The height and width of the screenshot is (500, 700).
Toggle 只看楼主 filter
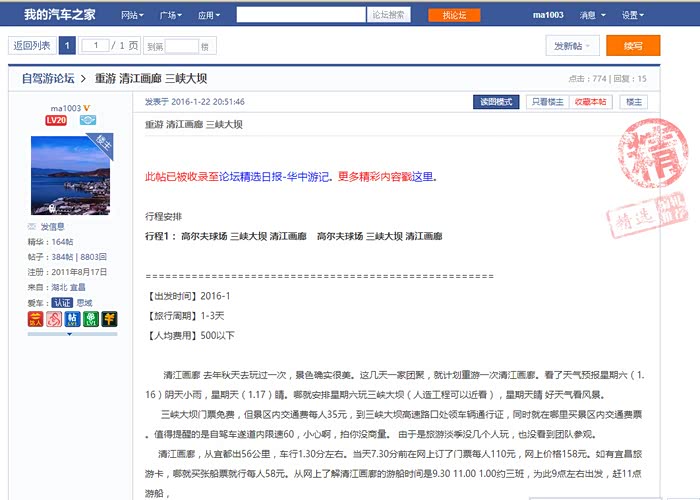coord(547,102)
